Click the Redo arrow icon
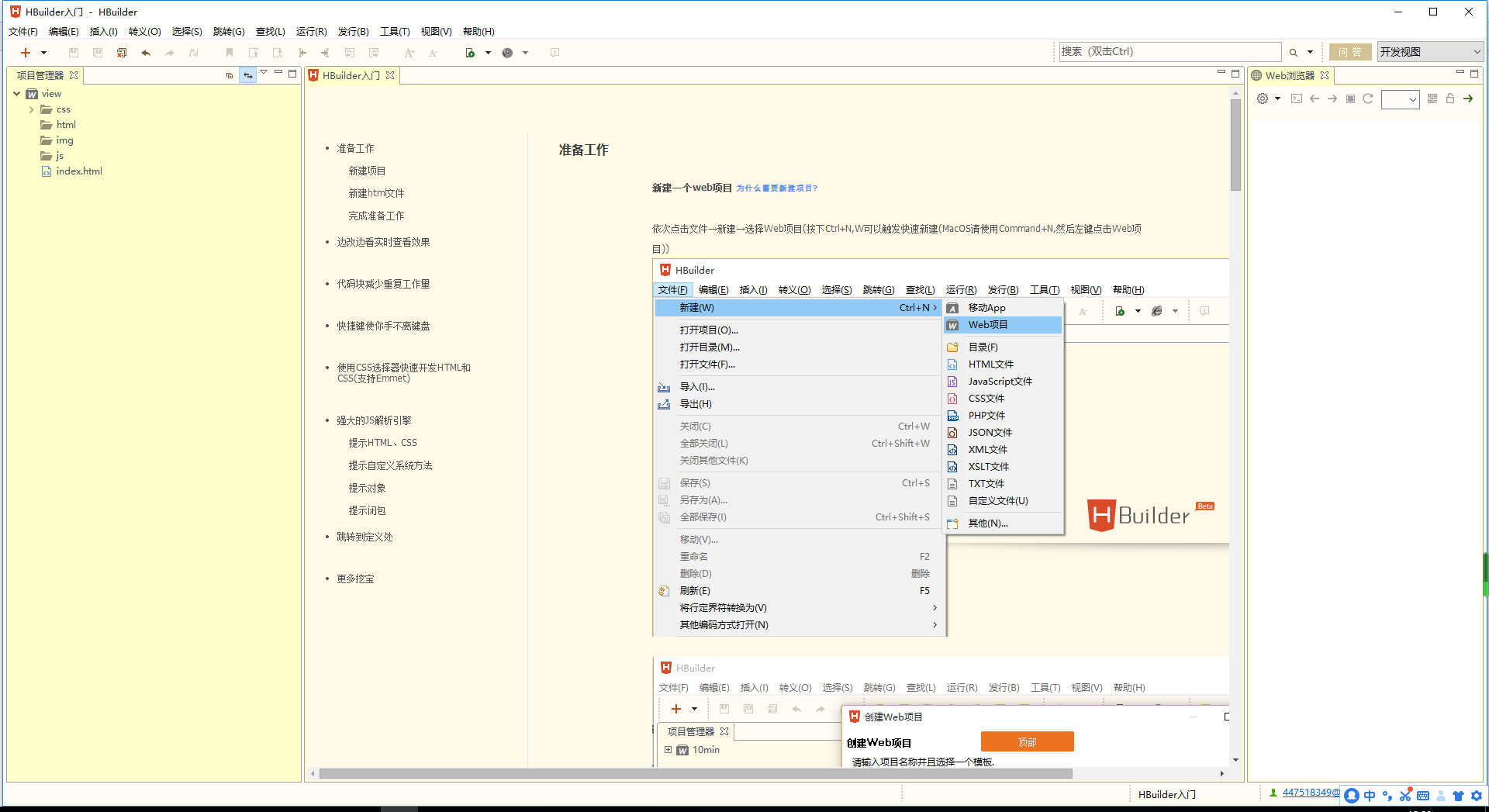Viewport: 1489px width, 812px height. coord(170,53)
